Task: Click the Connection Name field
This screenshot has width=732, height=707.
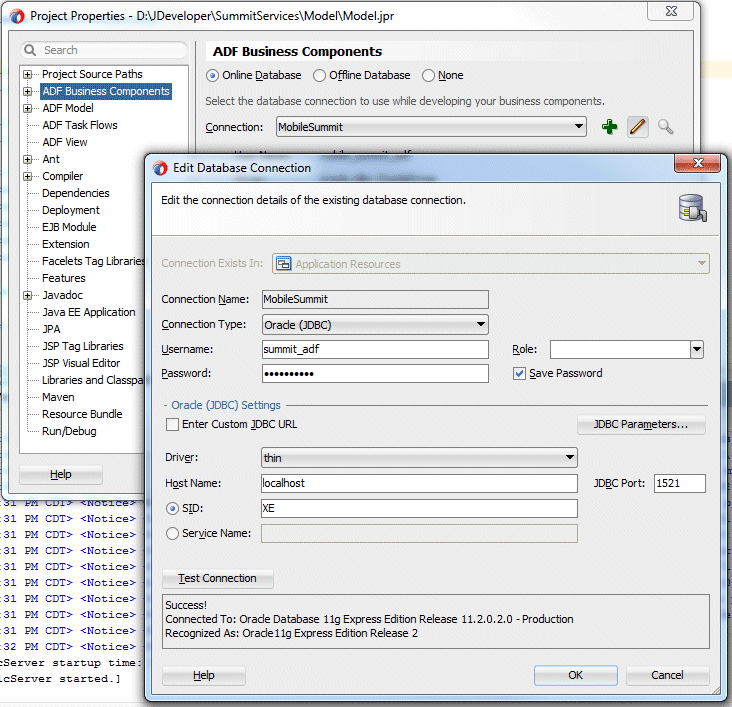Action: coord(375,299)
